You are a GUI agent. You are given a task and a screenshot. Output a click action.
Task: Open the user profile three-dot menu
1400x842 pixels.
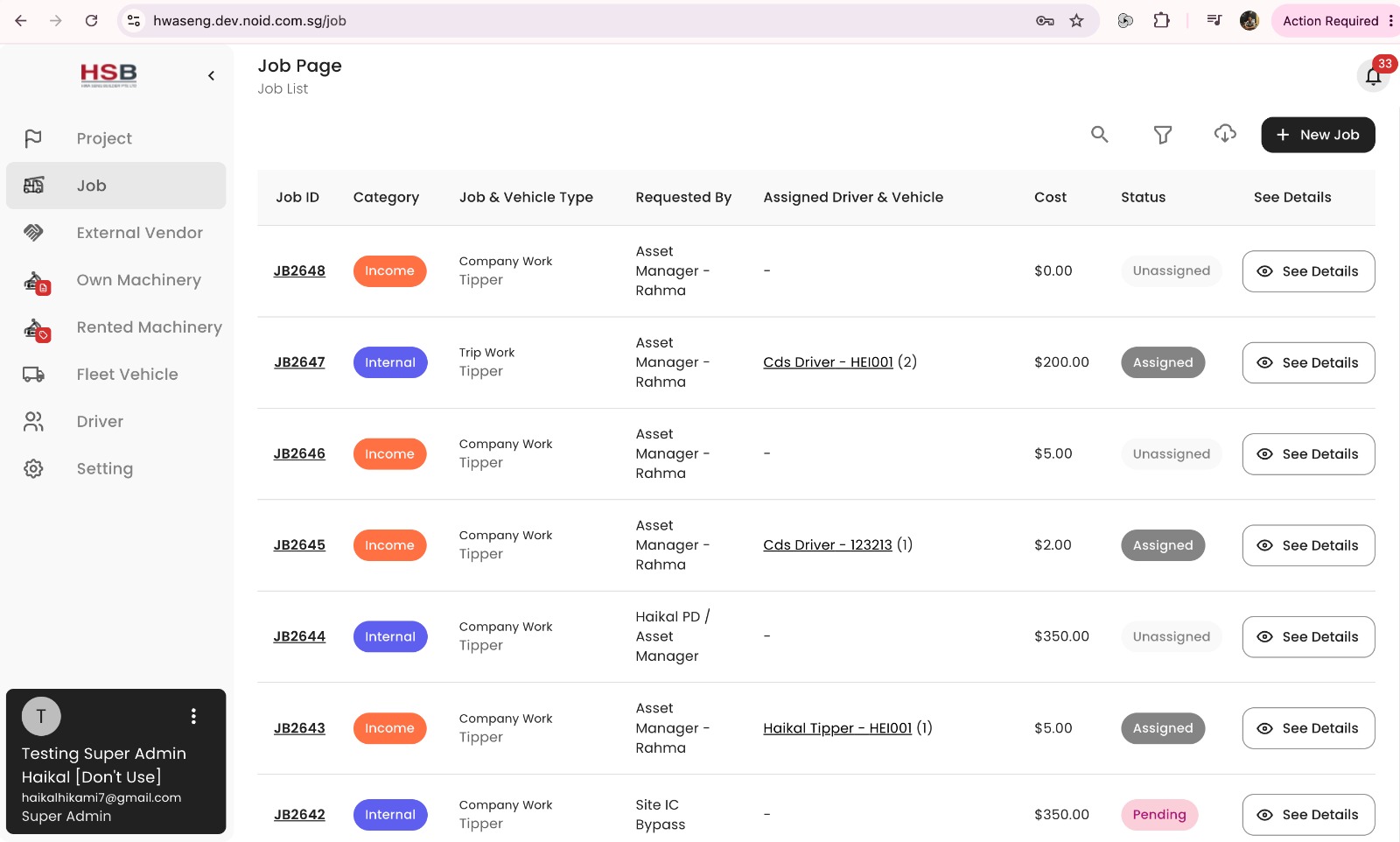click(193, 717)
